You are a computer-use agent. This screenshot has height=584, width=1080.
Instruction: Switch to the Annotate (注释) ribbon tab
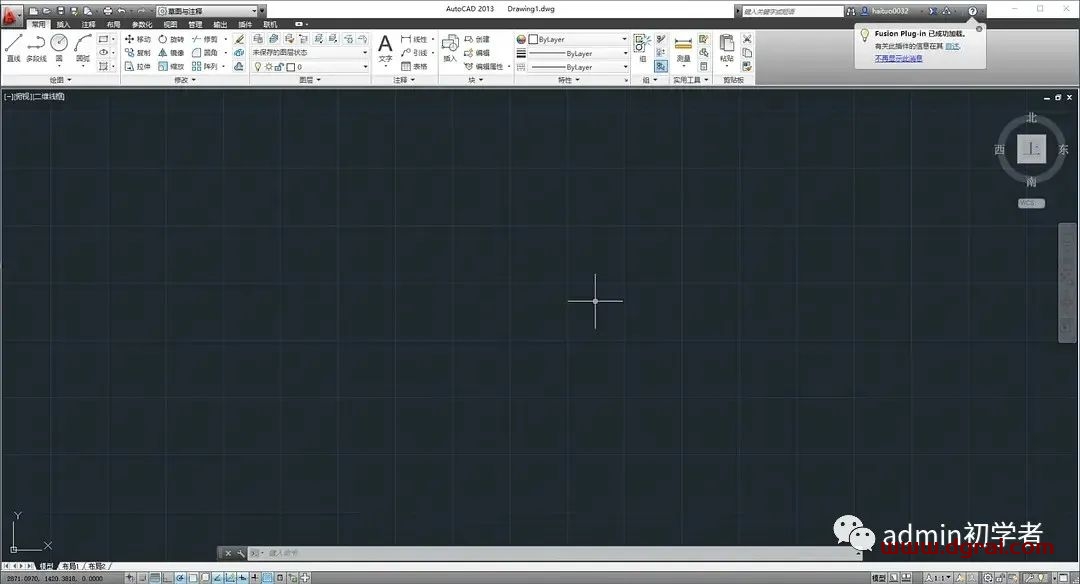[x=88, y=24]
